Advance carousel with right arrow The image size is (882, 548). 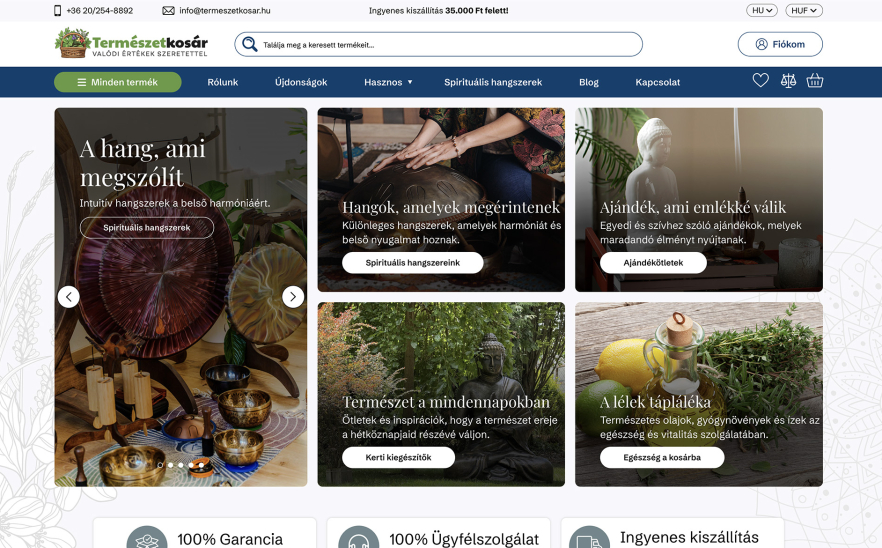[292, 297]
